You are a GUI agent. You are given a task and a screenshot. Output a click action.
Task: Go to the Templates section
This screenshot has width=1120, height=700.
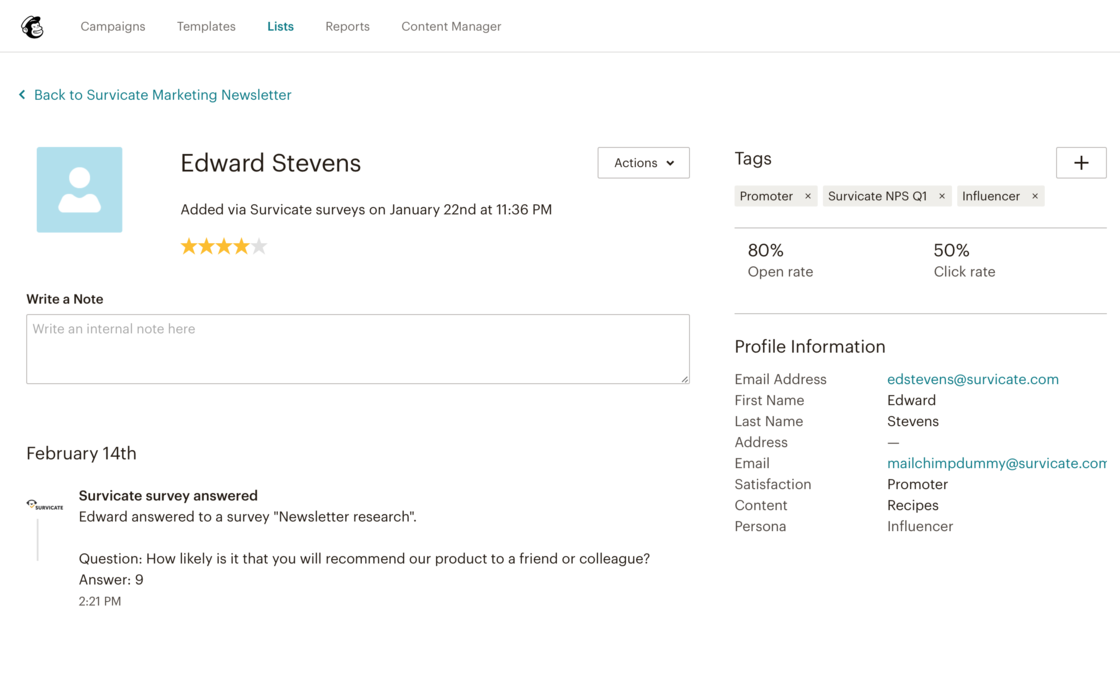(x=206, y=27)
